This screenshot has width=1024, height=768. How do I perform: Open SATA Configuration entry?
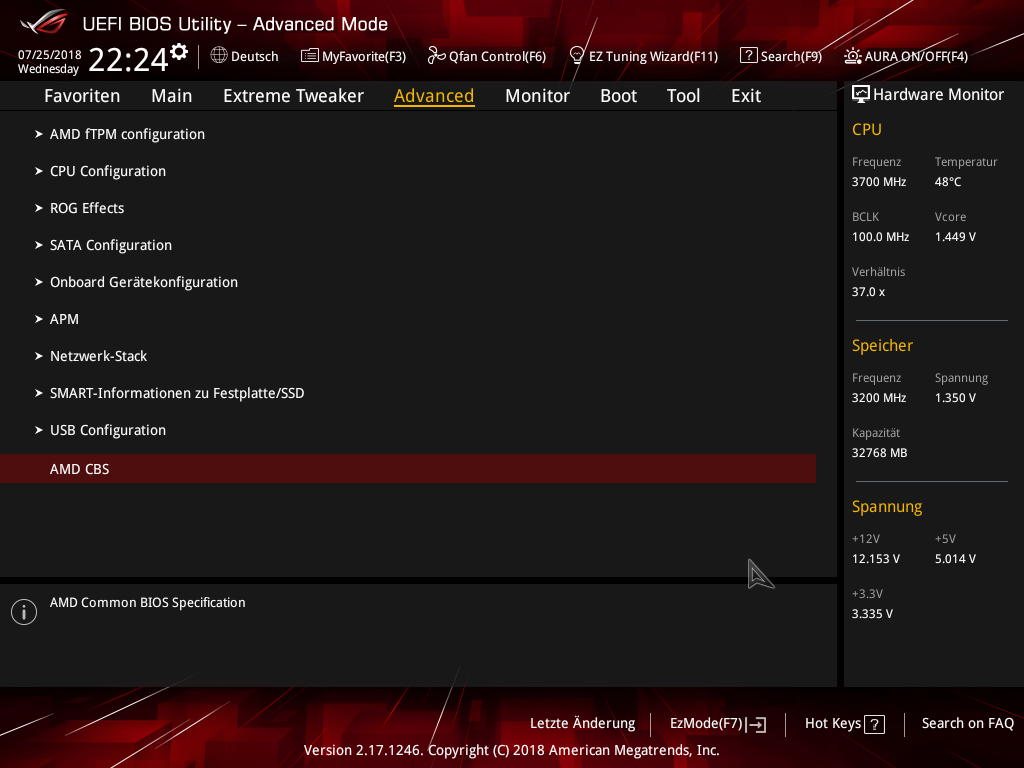[x=111, y=246]
